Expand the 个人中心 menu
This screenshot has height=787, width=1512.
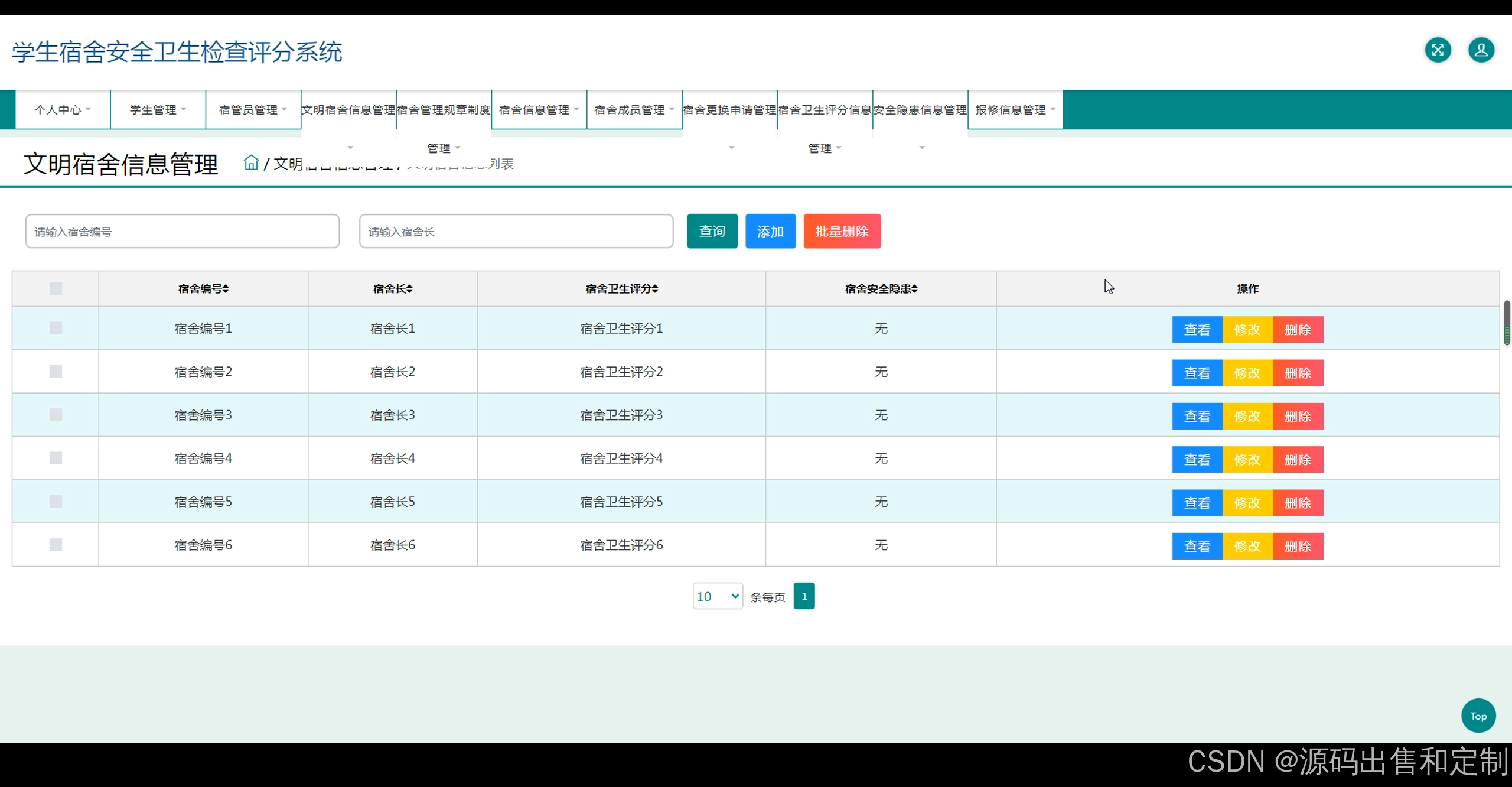click(x=63, y=110)
